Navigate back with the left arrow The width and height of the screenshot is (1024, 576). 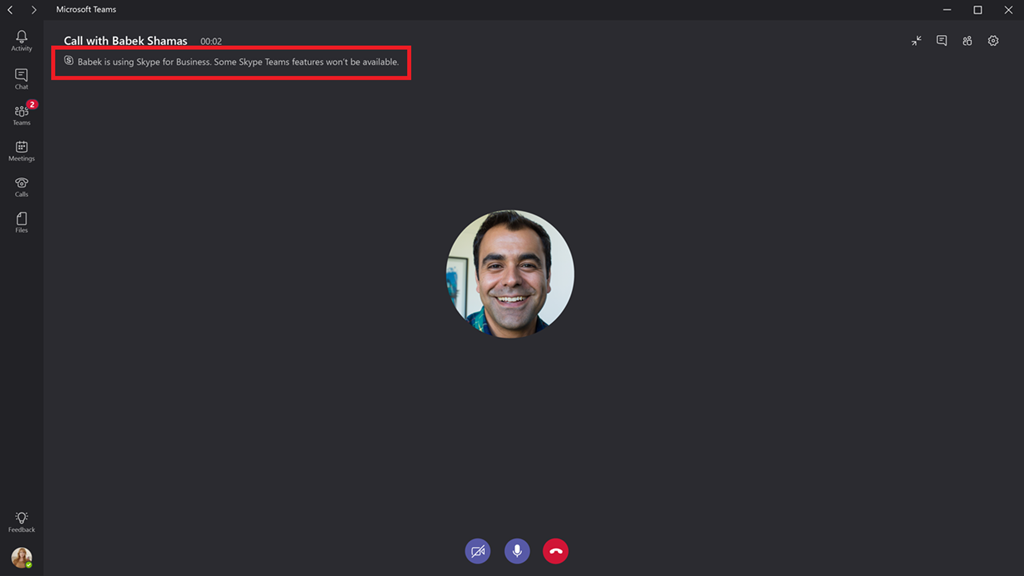10,10
